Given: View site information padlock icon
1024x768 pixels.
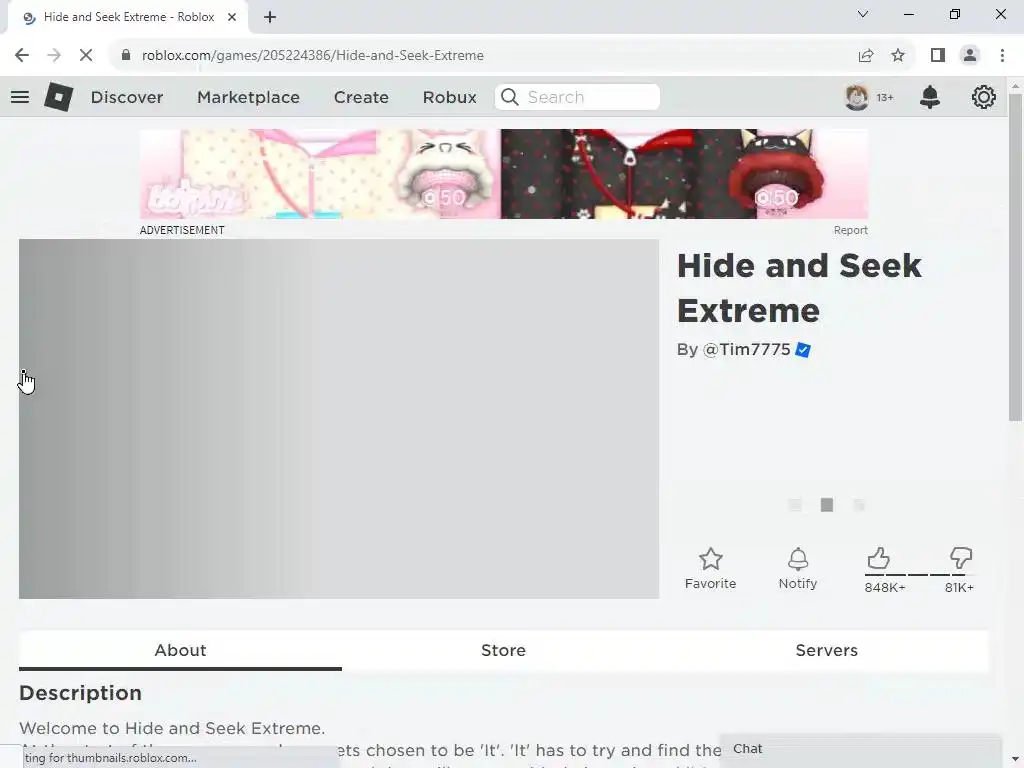Looking at the screenshot, I should [x=126, y=56].
